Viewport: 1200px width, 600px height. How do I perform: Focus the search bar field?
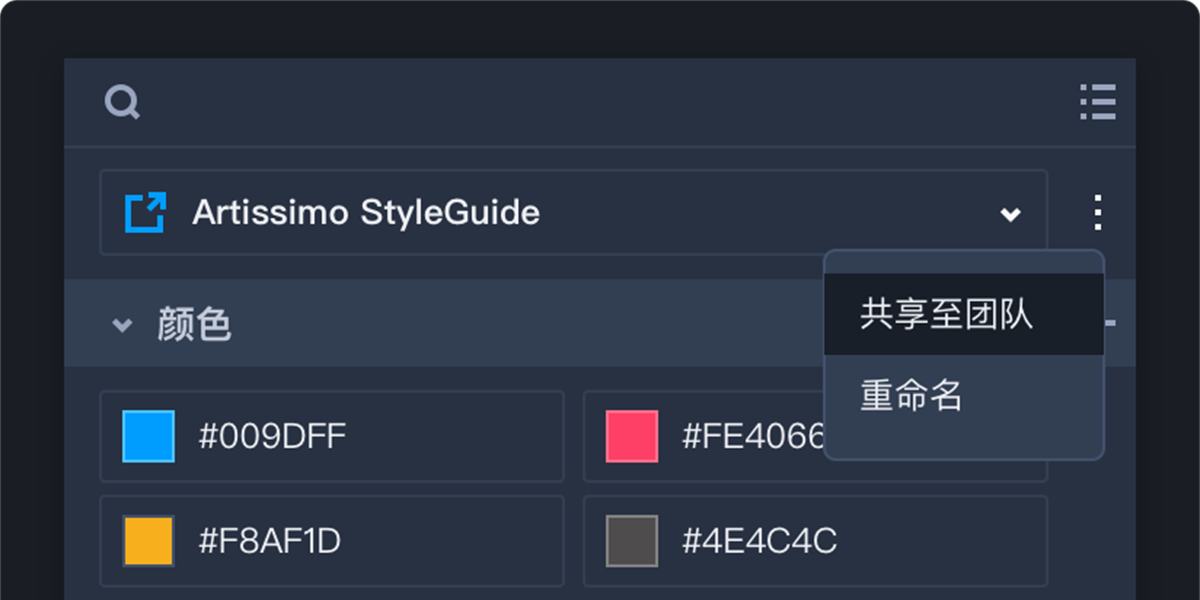pyautogui.click(x=600, y=102)
